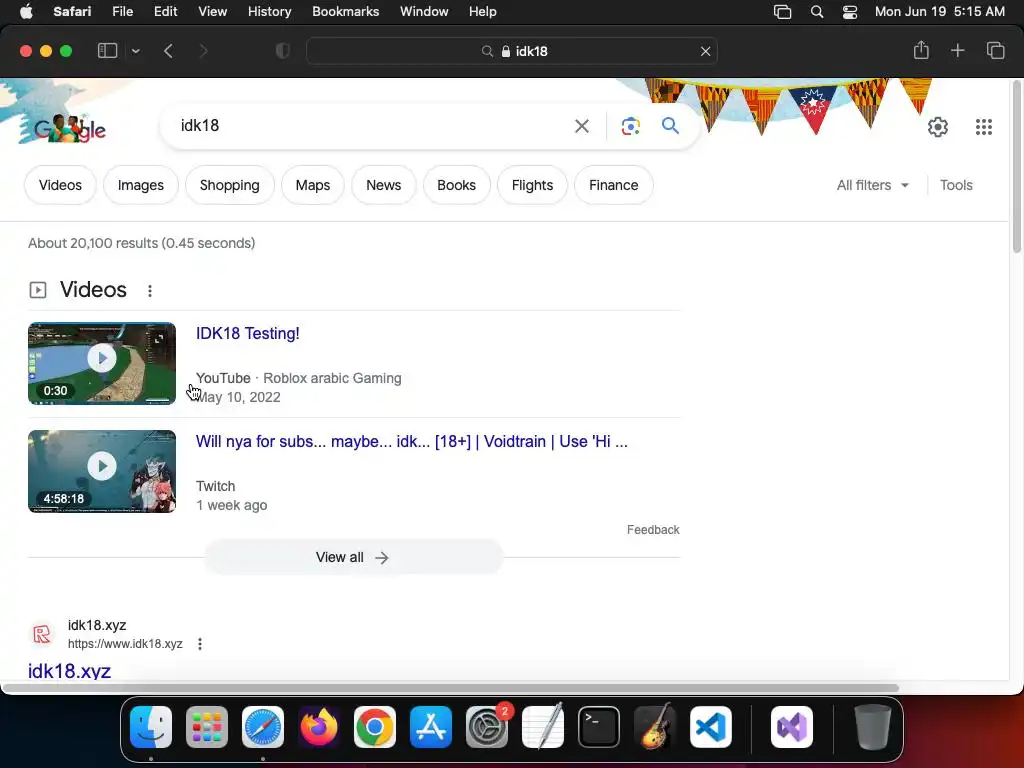The image size is (1024, 768).
Task: Open a new tab with plus icon
Action: [x=957, y=50]
